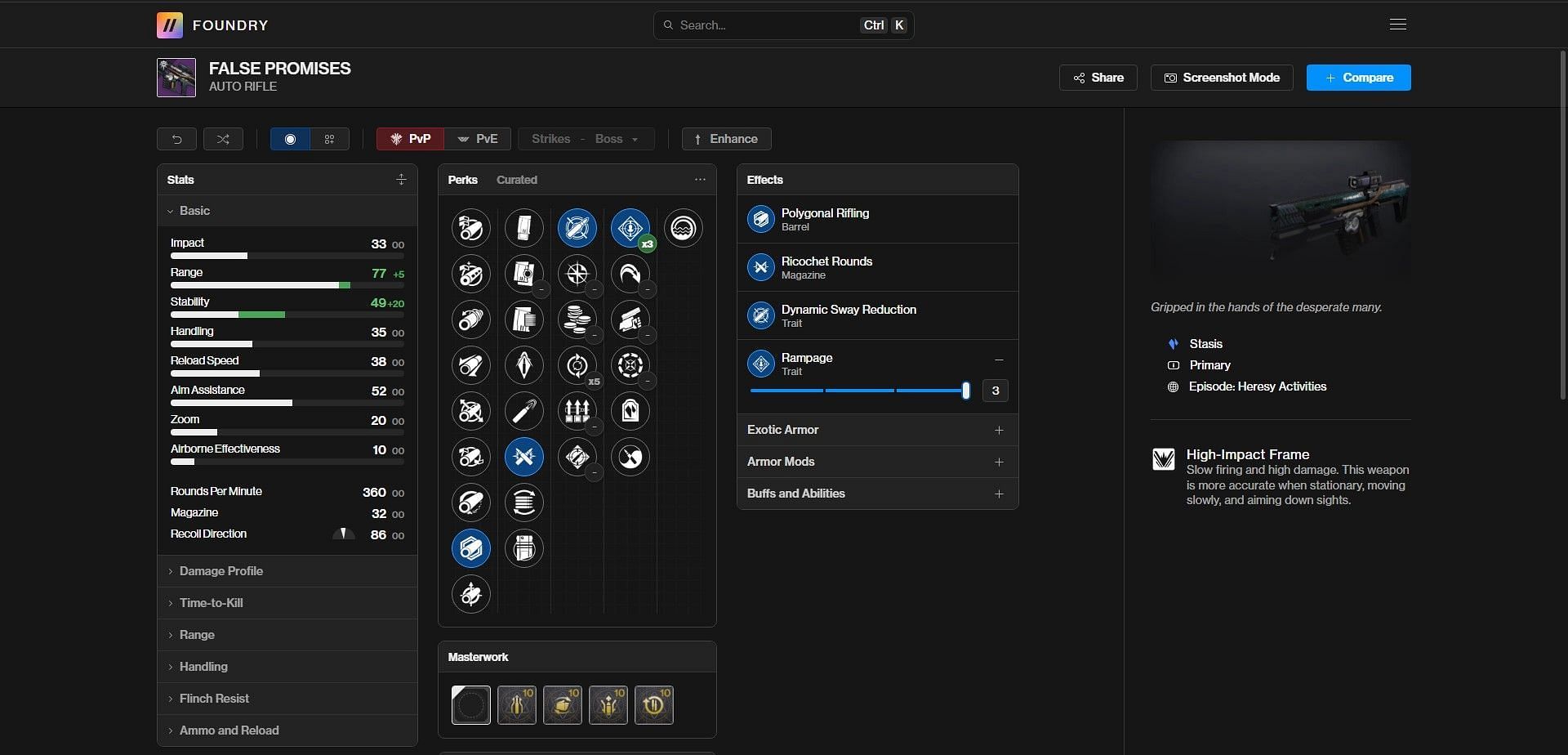This screenshot has height=755, width=1568.
Task: Open the hamburger menu icon
Action: click(1397, 25)
